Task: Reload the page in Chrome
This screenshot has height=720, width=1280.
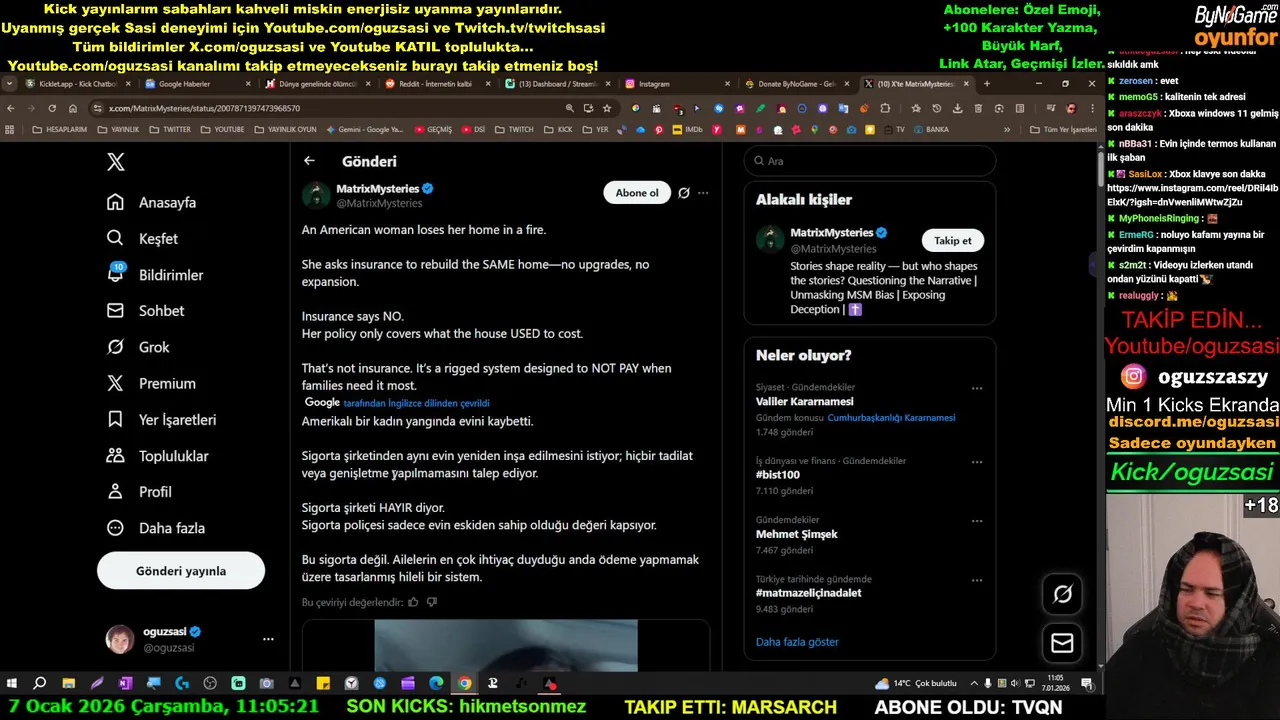Action: (52, 108)
